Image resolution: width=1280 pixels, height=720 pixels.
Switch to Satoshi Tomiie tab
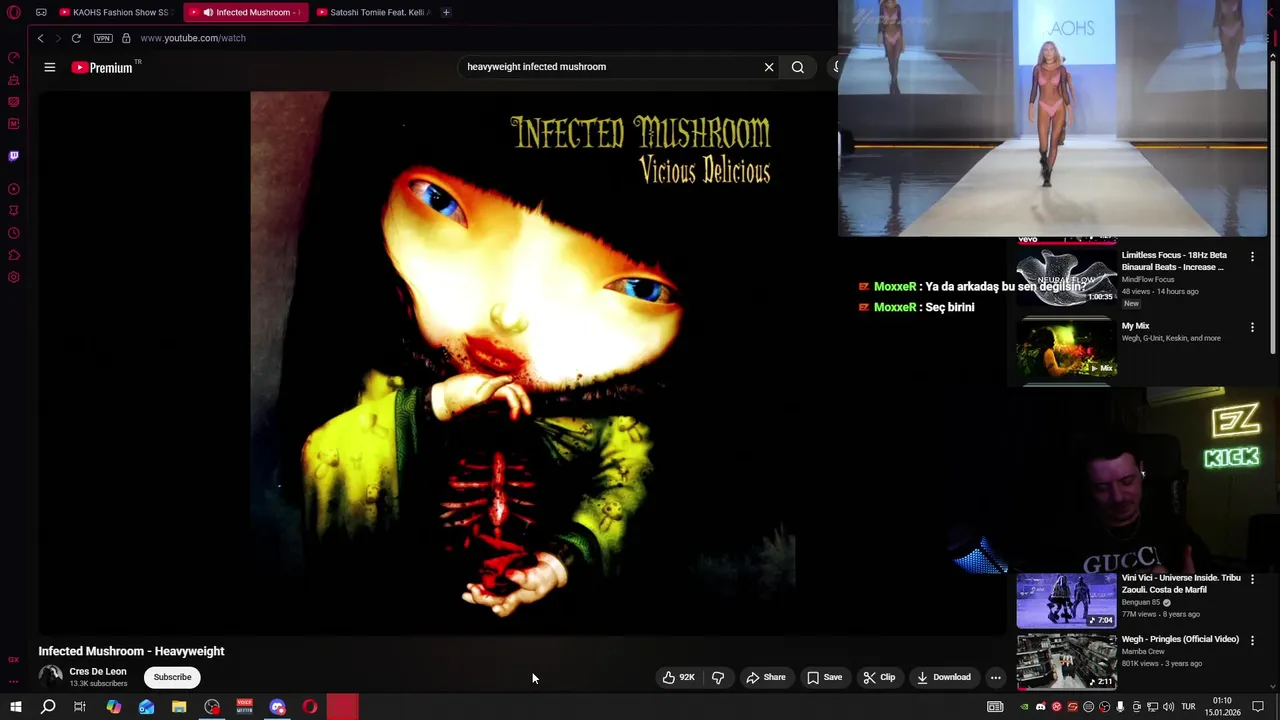(373, 12)
